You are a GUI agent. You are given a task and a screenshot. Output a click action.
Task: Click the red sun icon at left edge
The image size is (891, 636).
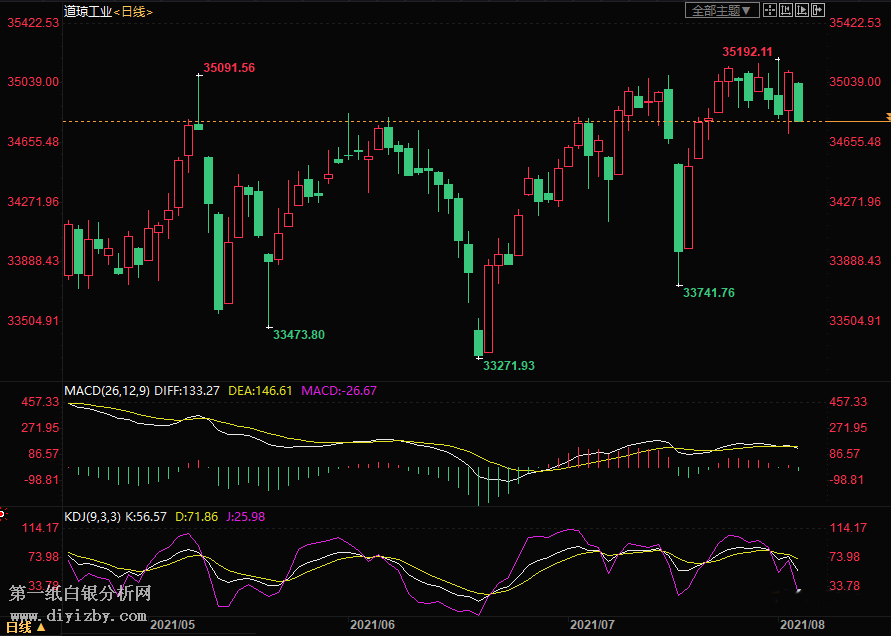click(x=3, y=514)
